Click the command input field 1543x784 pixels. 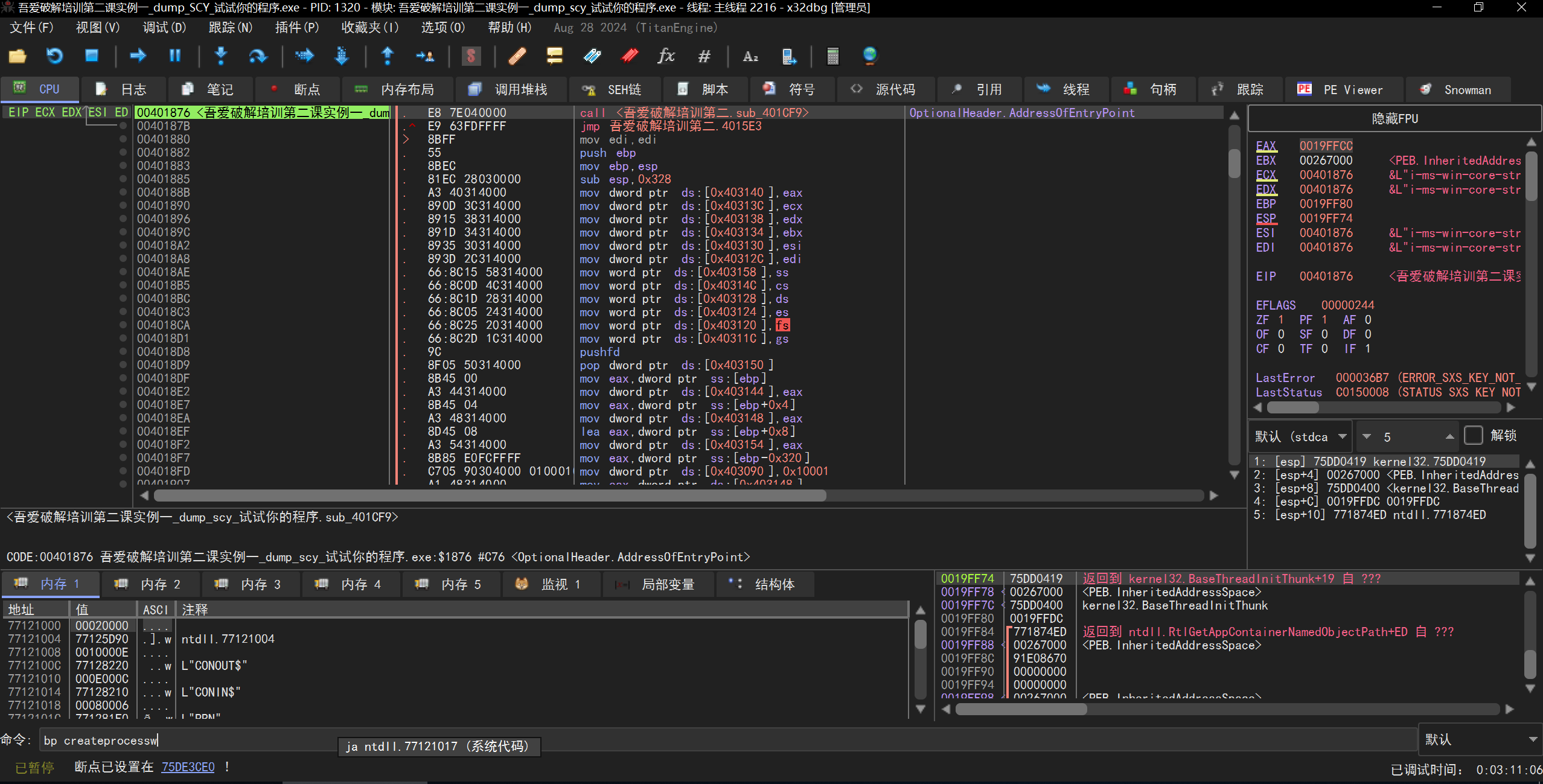click(727, 740)
